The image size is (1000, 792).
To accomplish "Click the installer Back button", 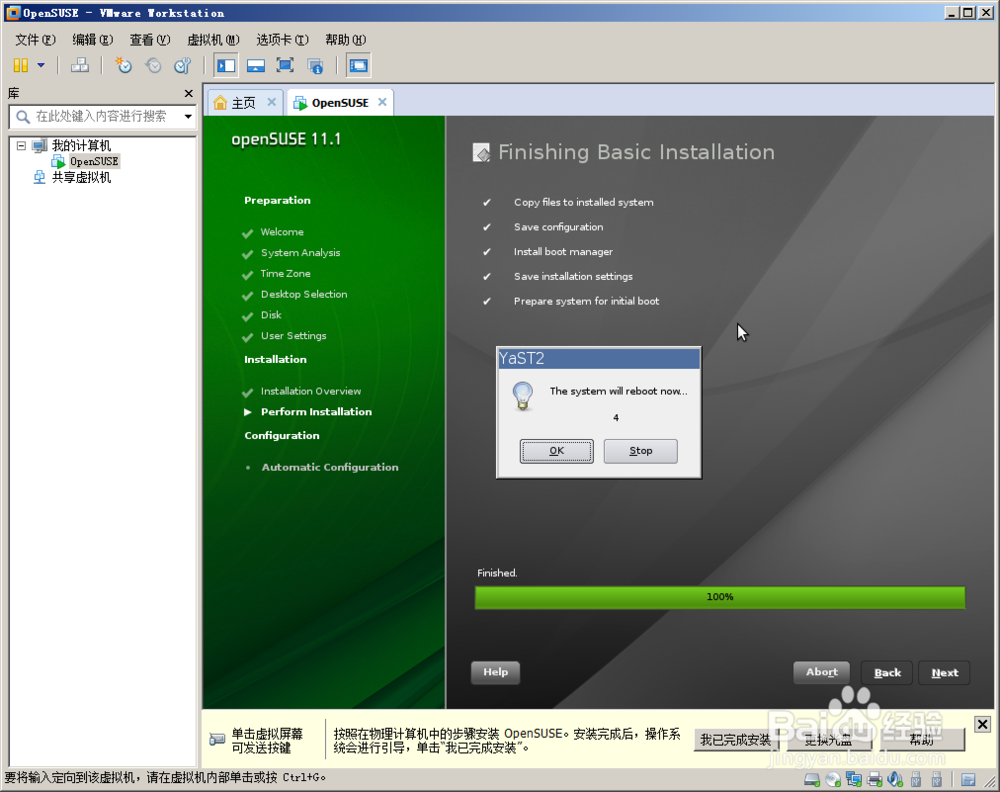I will [887, 673].
